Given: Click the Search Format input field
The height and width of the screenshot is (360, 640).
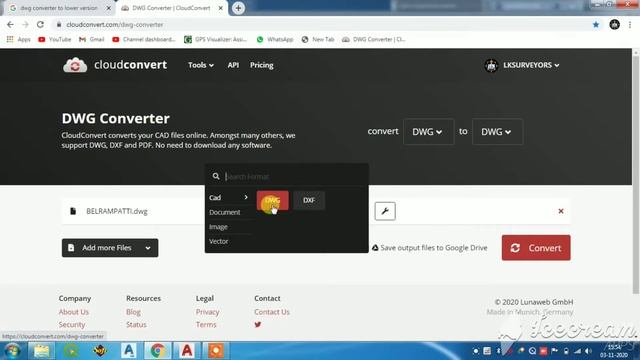Looking at the screenshot, I should [294, 176].
